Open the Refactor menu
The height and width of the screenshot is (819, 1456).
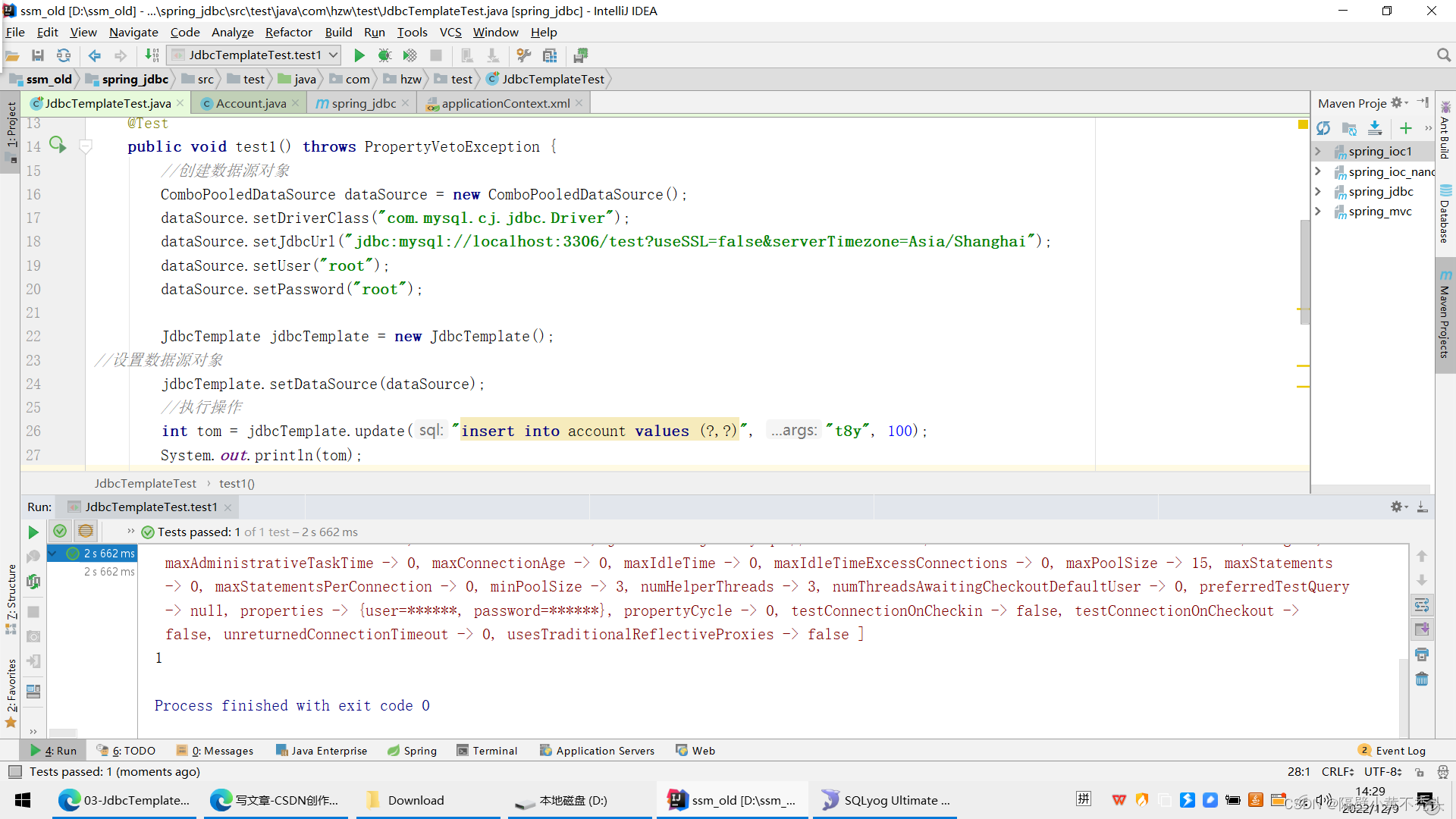288,32
